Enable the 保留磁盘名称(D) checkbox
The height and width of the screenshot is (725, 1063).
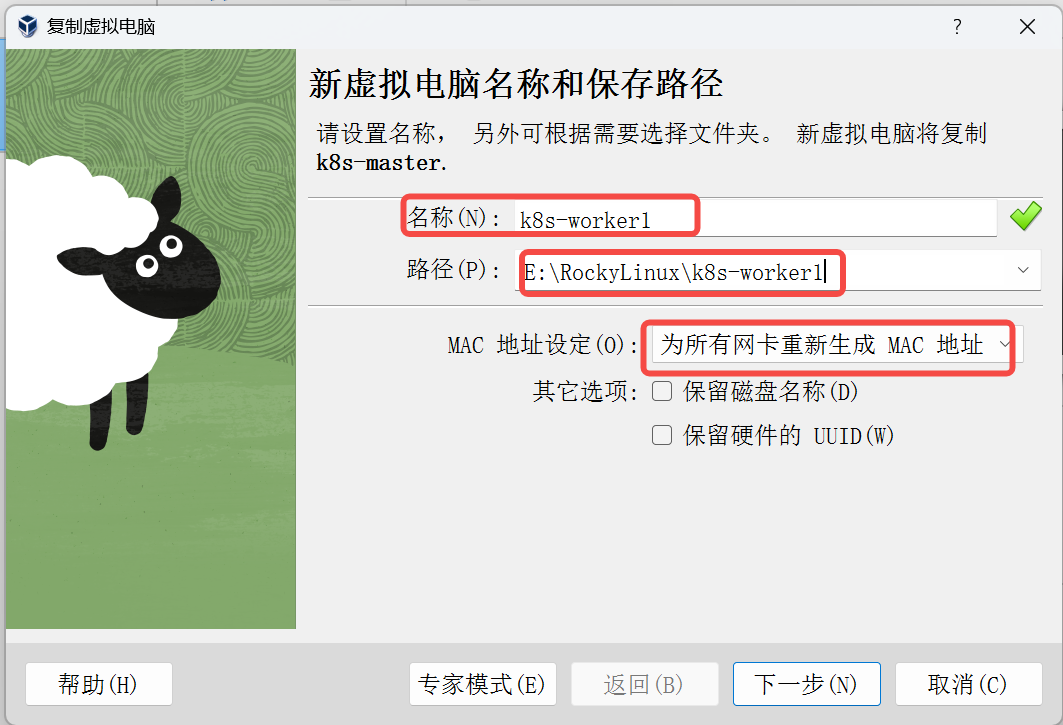click(x=662, y=391)
